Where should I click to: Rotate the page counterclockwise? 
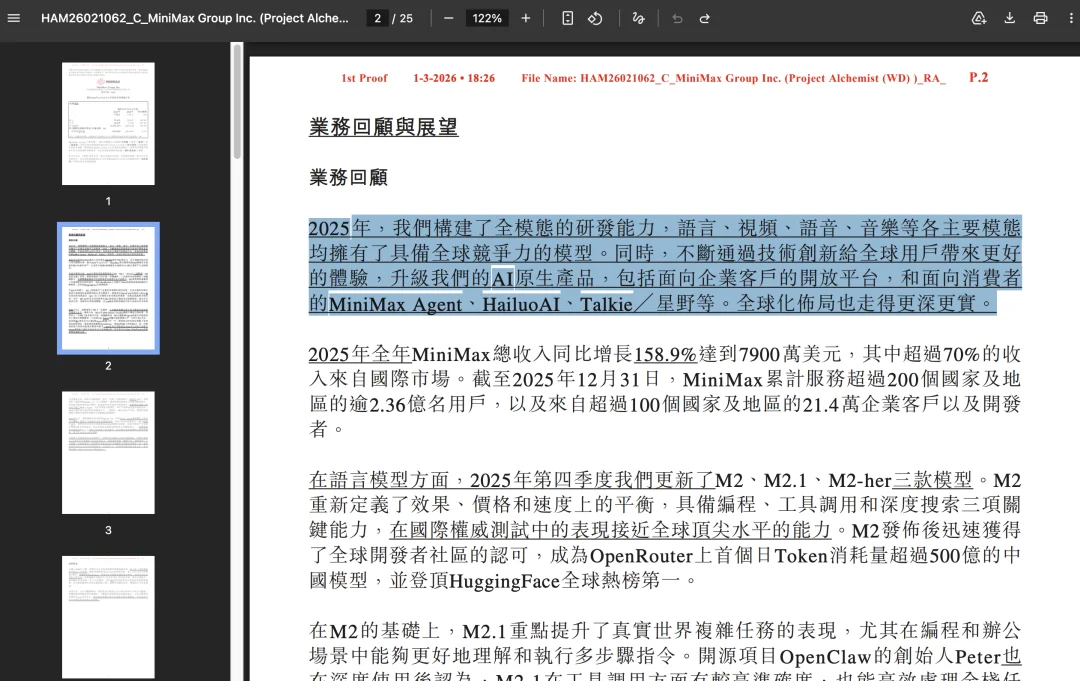tap(595, 17)
